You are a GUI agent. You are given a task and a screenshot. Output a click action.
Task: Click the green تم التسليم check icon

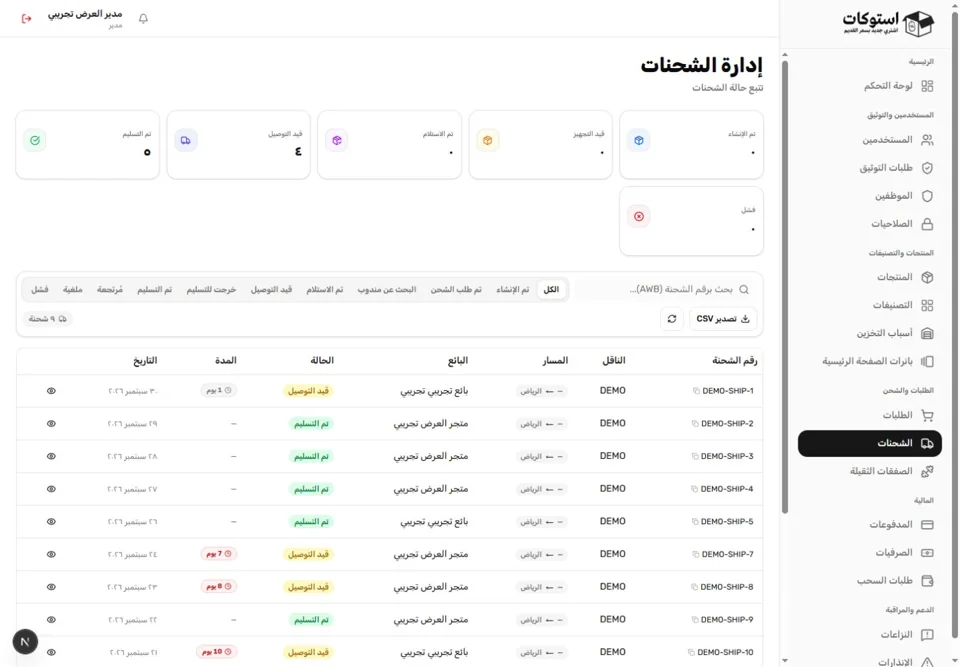(x=35, y=140)
